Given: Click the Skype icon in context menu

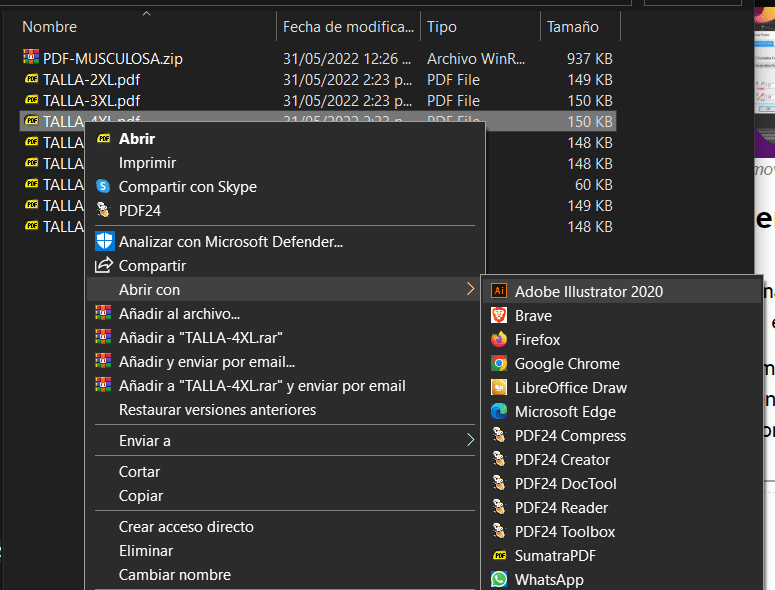Looking at the screenshot, I should pos(103,186).
